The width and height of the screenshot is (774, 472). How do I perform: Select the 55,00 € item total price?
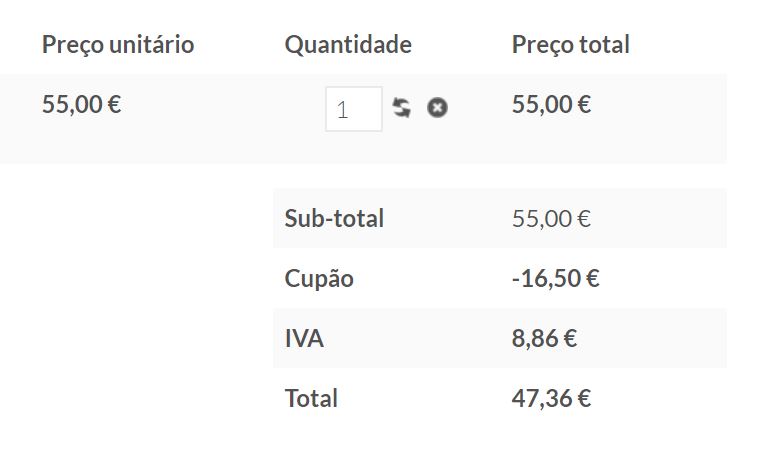551,105
